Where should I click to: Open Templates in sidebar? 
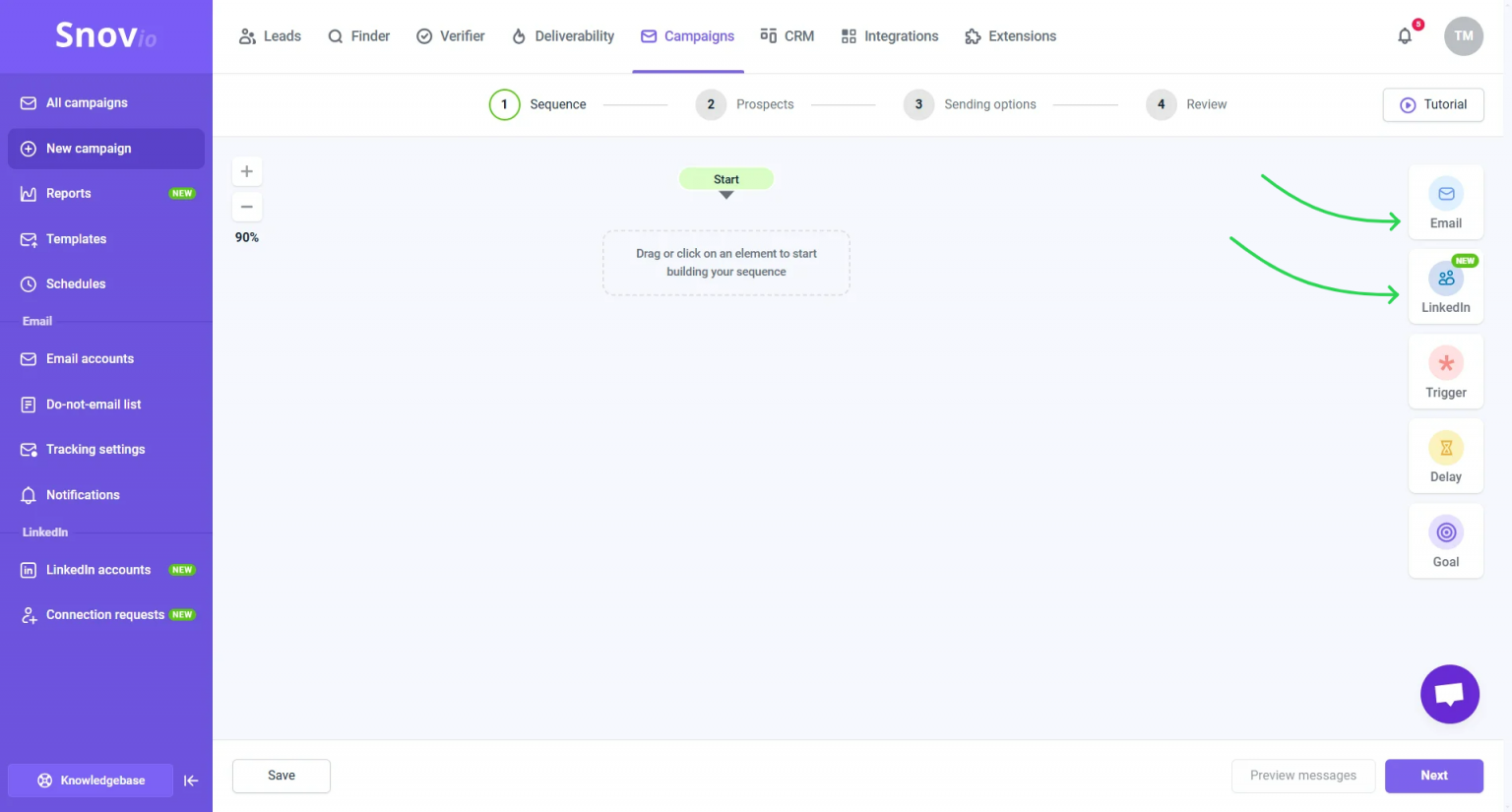[106, 239]
